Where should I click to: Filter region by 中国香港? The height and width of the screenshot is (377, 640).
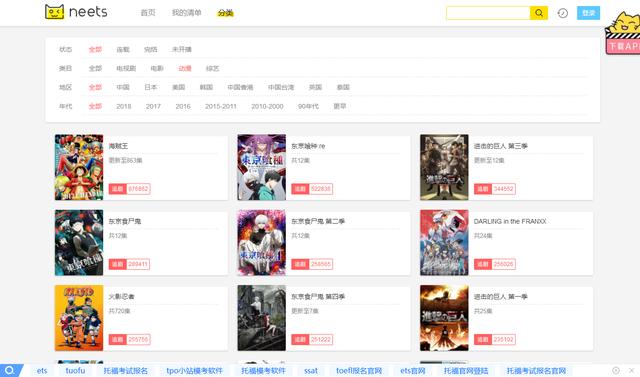click(x=240, y=87)
